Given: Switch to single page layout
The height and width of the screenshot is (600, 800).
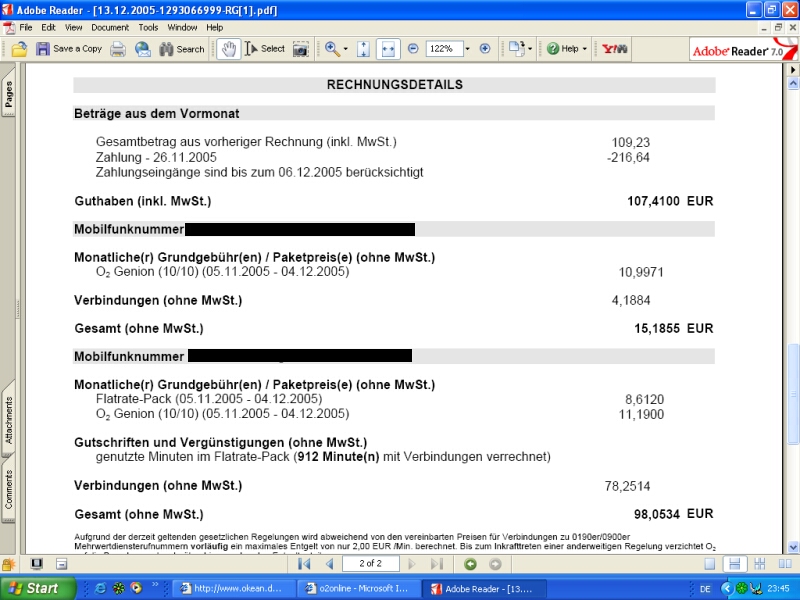Looking at the screenshot, I should tap(710, 565).
